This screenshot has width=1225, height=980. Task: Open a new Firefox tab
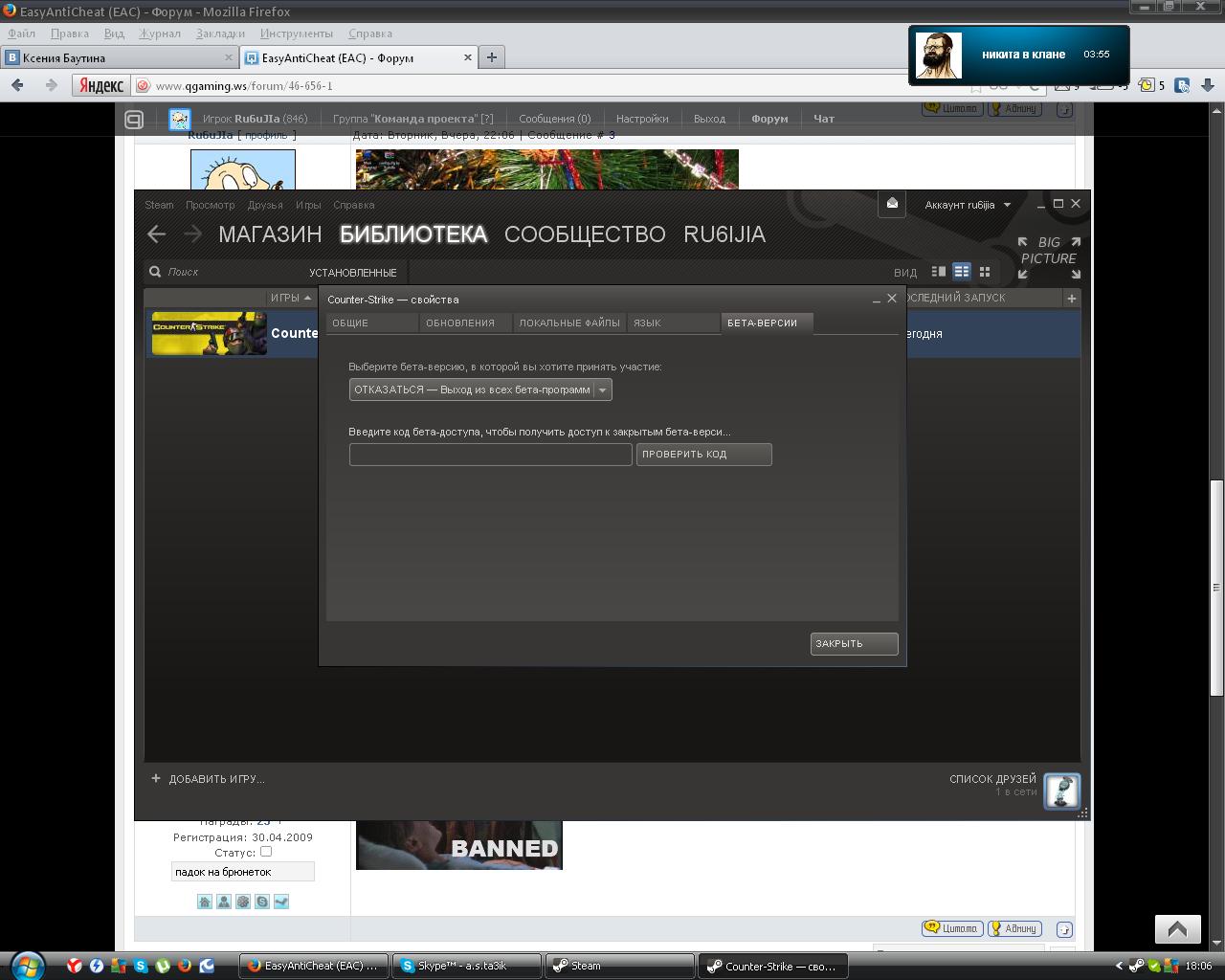coord(491,57)
